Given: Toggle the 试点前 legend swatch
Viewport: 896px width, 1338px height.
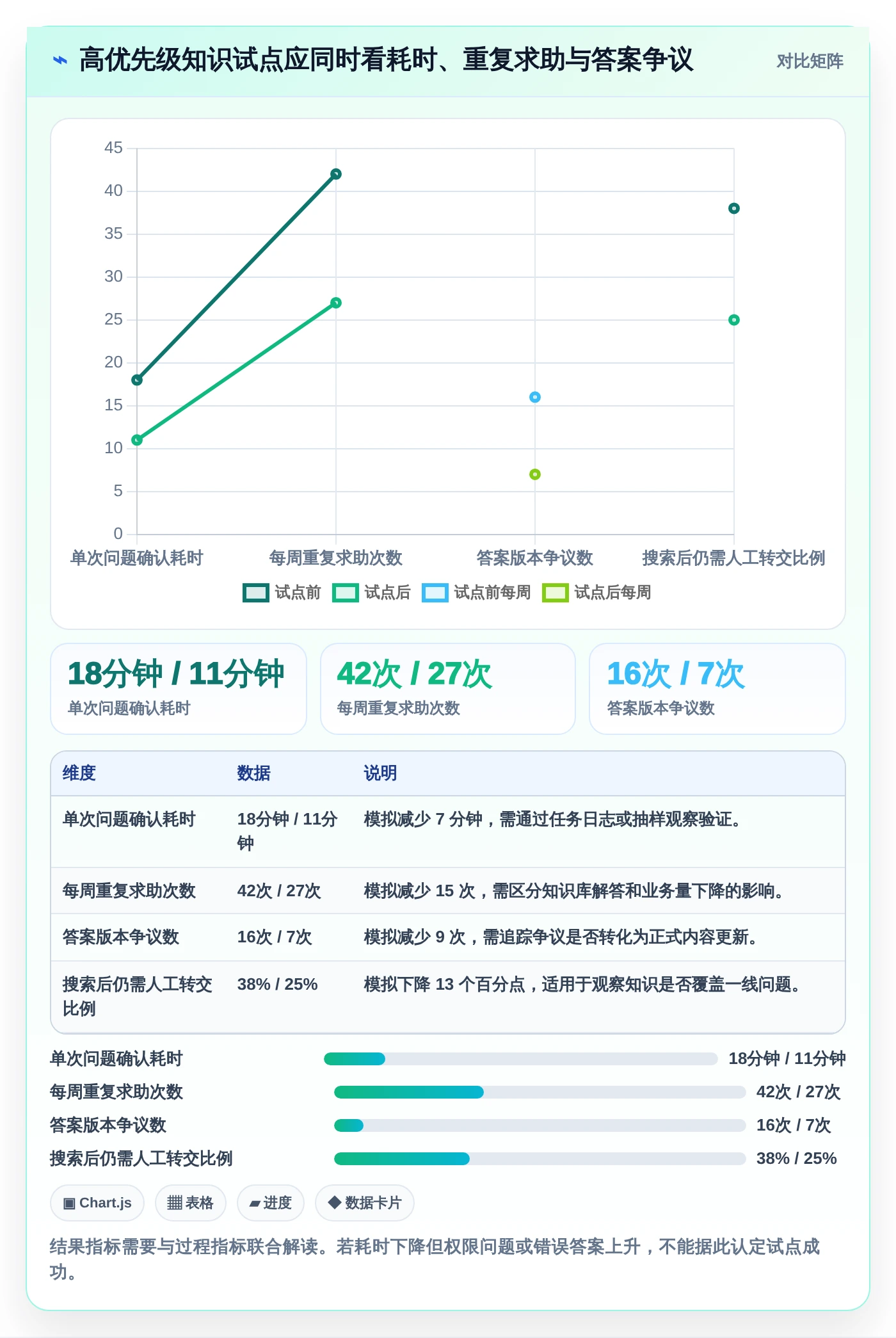Looking at the screenshot, I should coord(256,593).
